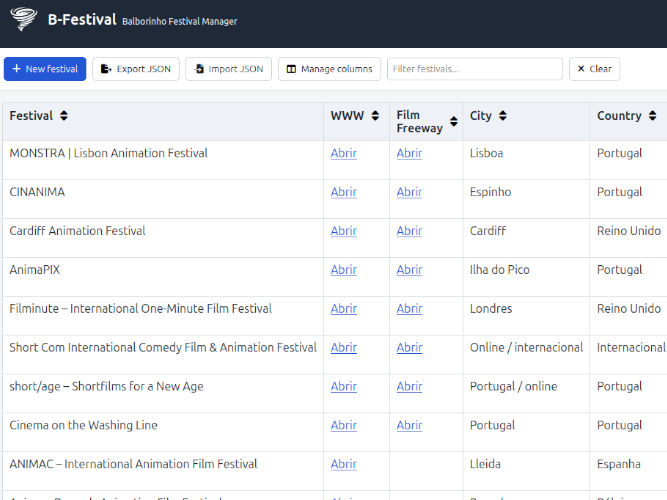Open WWW link for MONSTRA festival
The width and height of the screenshot is (667, 500).
[344, 153]
